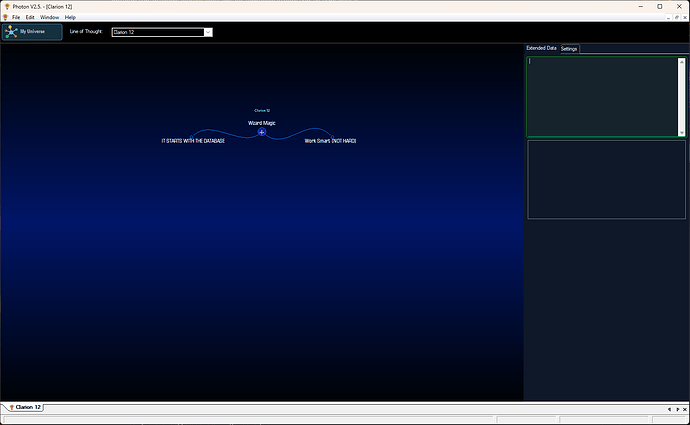This screenshot has height=425, width=690.
Task: Click the text box scrollbar up arrow
Action: [682, 62]
